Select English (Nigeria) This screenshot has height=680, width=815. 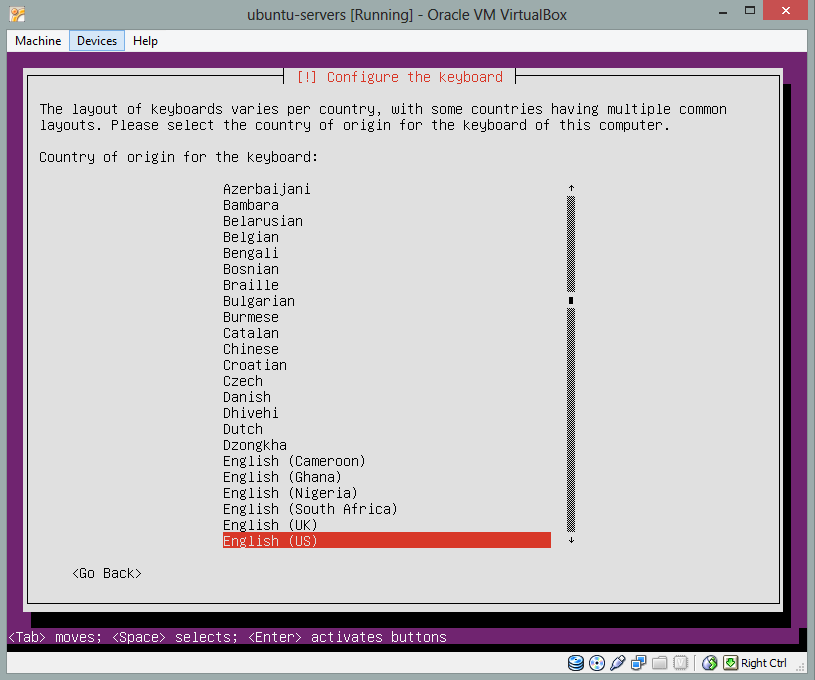click(x=291, y=493)
